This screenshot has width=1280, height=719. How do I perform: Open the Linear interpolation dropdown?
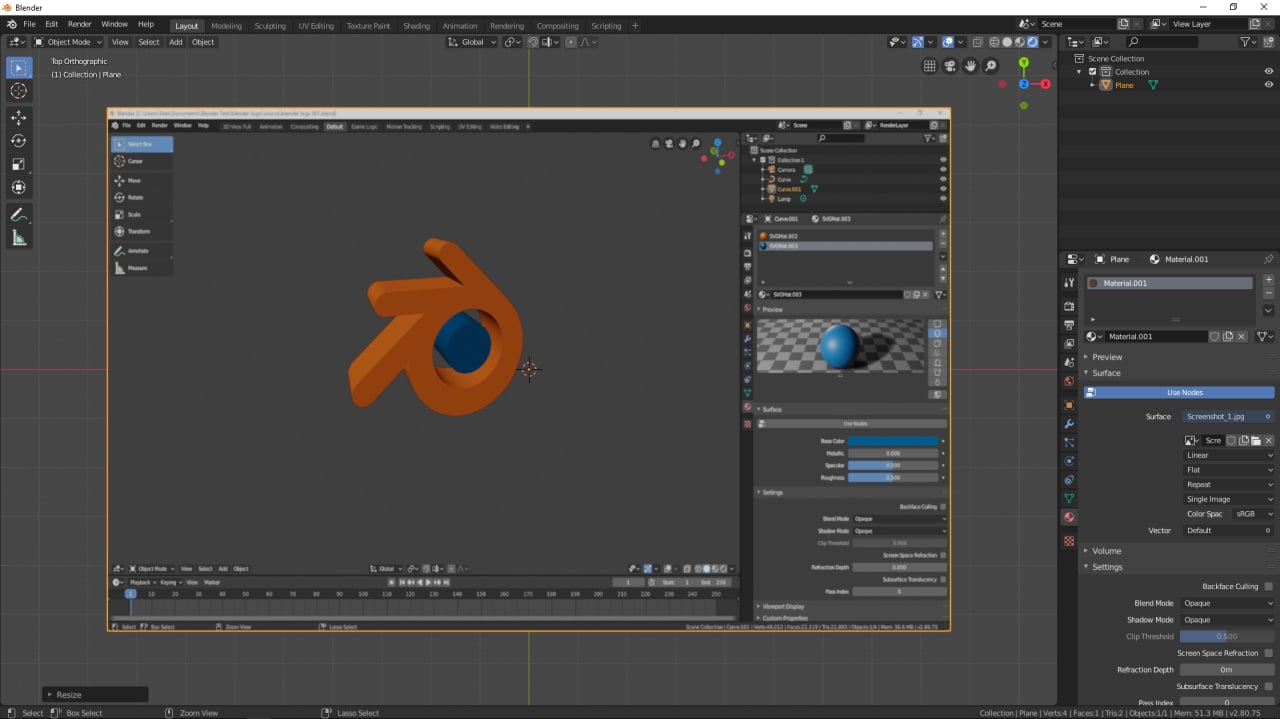[x=1229, y=455]
